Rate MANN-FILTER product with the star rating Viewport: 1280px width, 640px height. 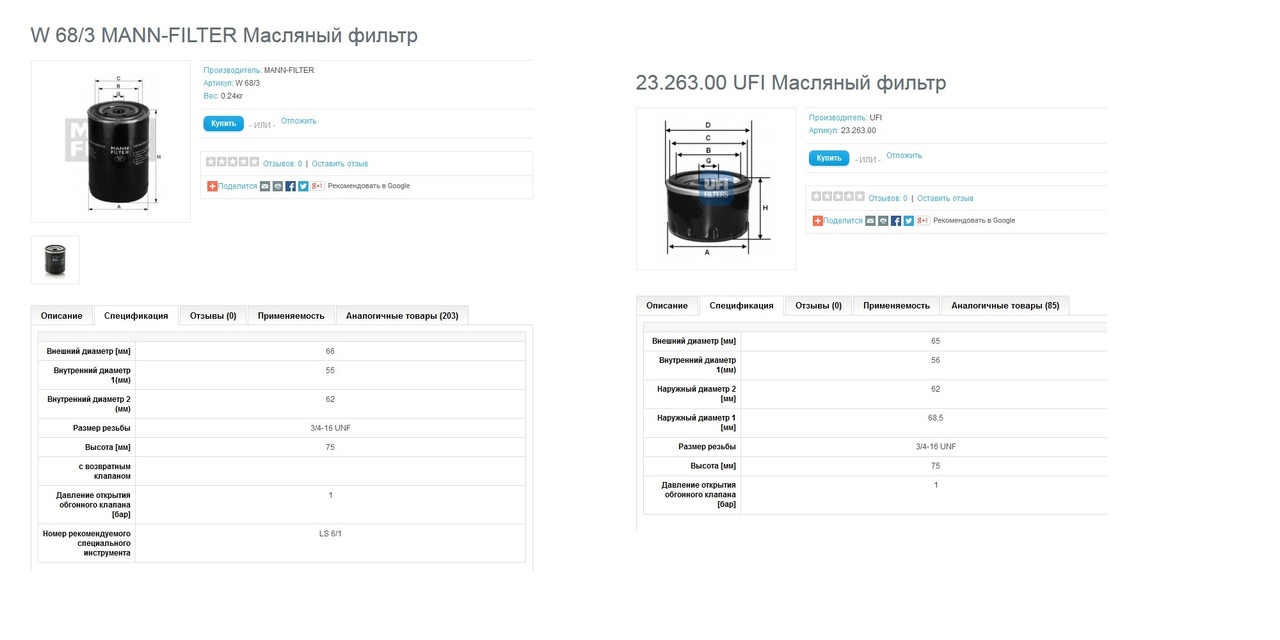232,162
